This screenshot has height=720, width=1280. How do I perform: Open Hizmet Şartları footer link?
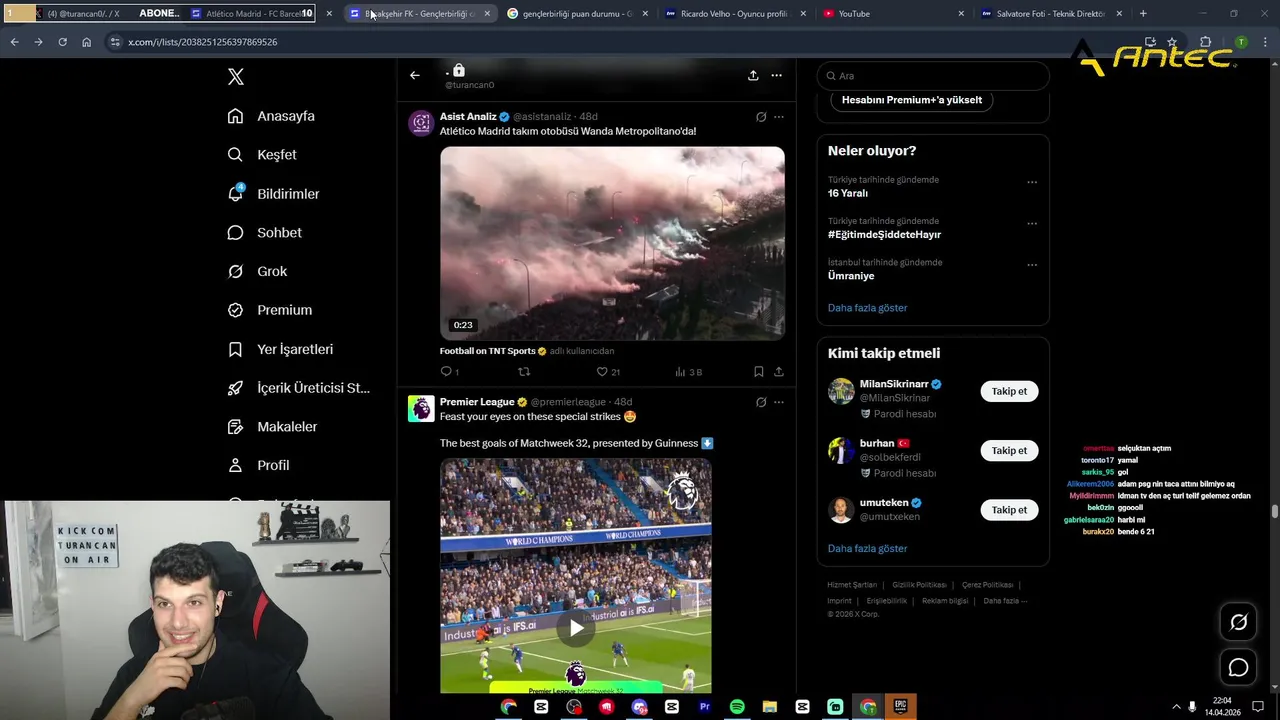click(852, 585)
